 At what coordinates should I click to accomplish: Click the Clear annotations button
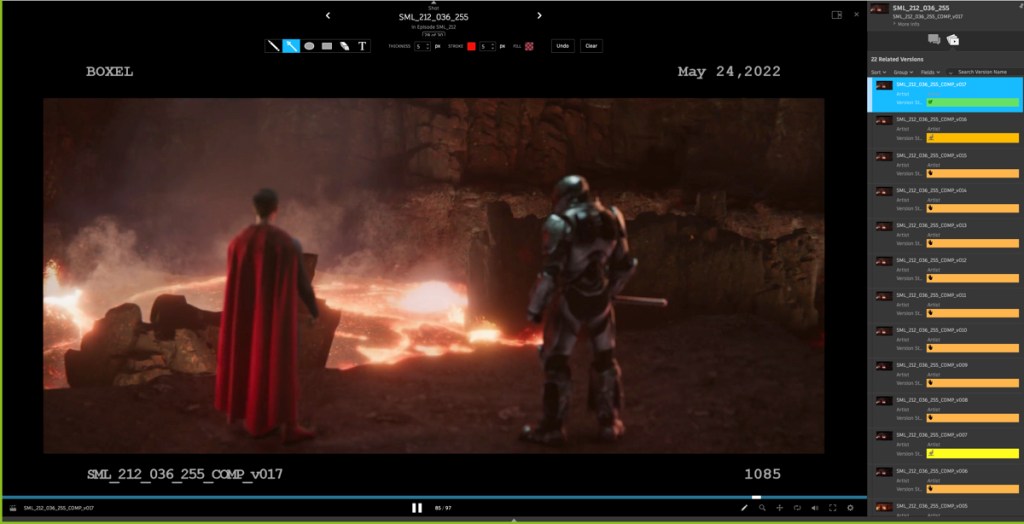pyautogui.click(x=591, y=46)
